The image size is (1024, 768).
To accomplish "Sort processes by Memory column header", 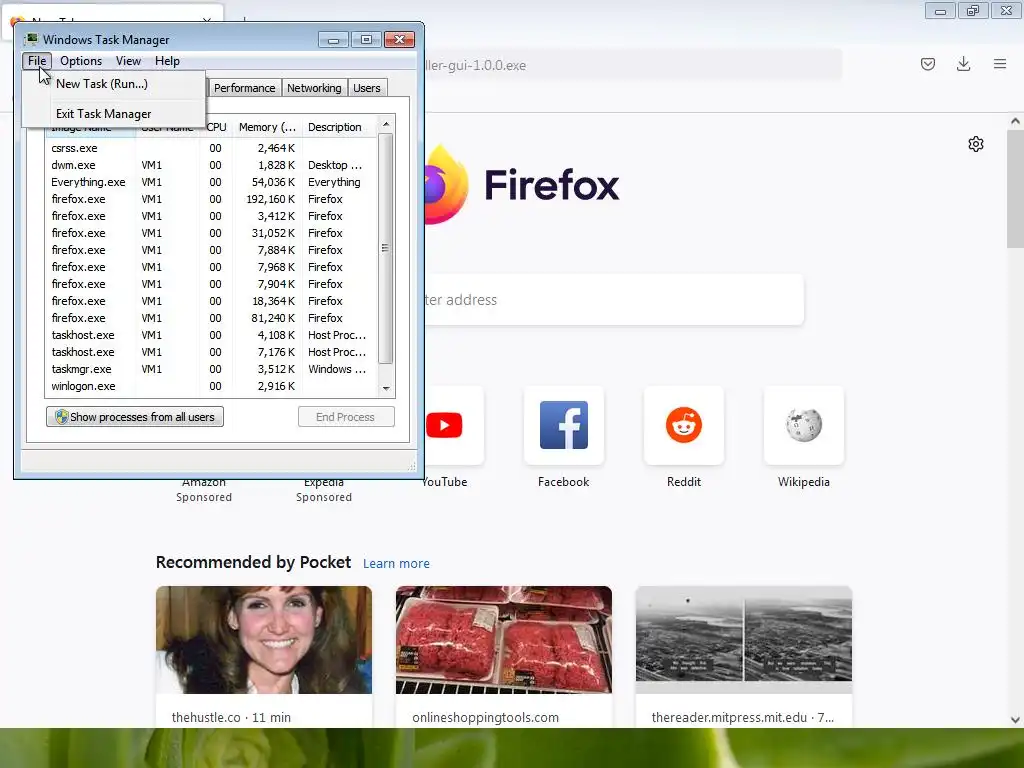I will click(266, 127).
